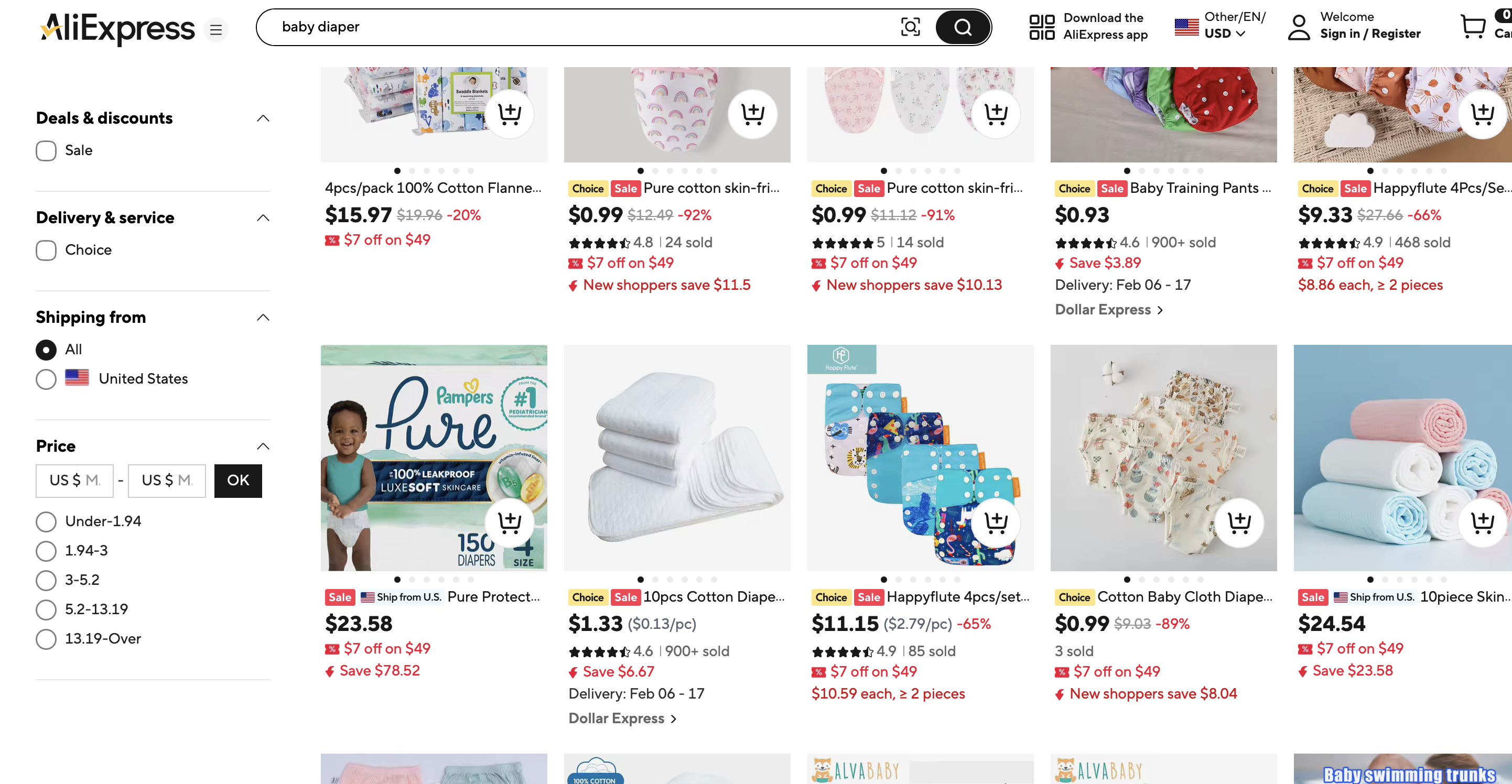Add Happyflute 4pcs/set diapers to cart
This screenshot has width=1512, height=784.
click(x=996, y=521)
